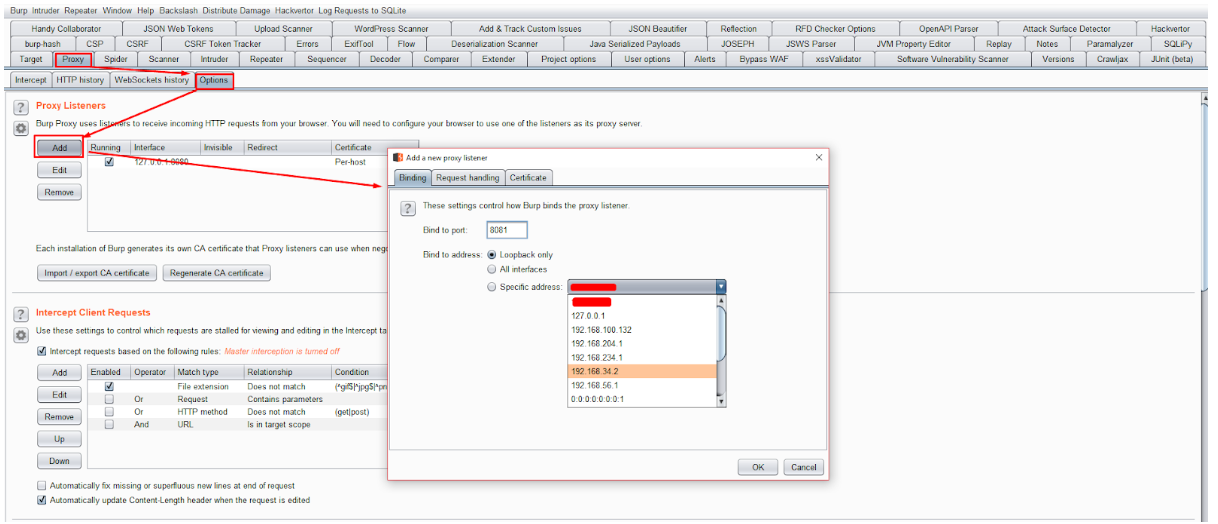
Task: Open the Burp menu
Action: [19, 9]
